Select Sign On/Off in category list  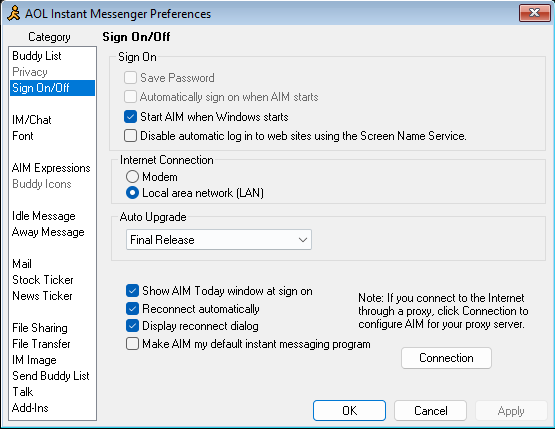click(52, 88)
